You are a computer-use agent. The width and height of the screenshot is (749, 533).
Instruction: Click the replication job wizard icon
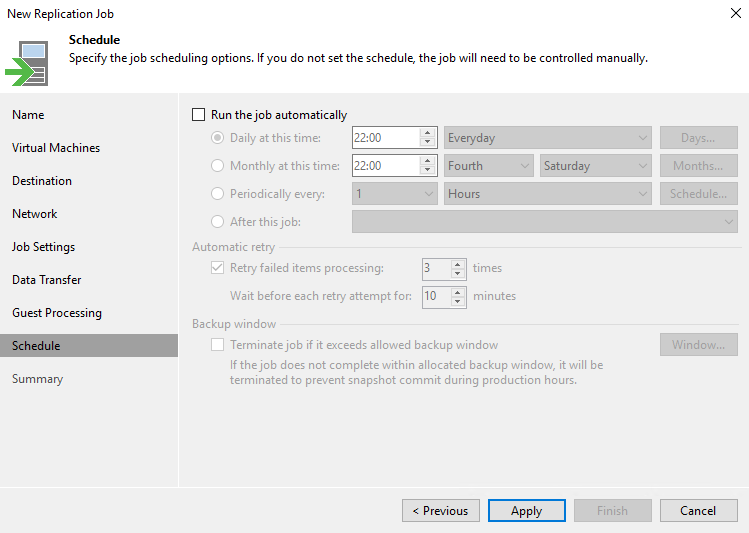(27, 64)
